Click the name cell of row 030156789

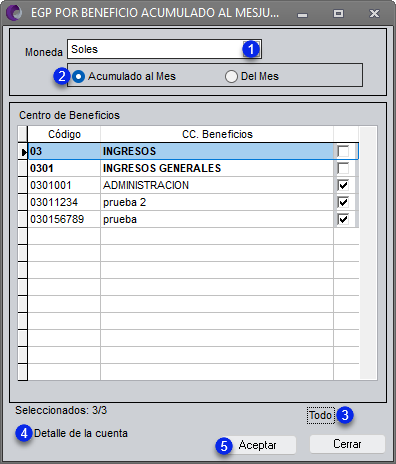tap(217, 219)
